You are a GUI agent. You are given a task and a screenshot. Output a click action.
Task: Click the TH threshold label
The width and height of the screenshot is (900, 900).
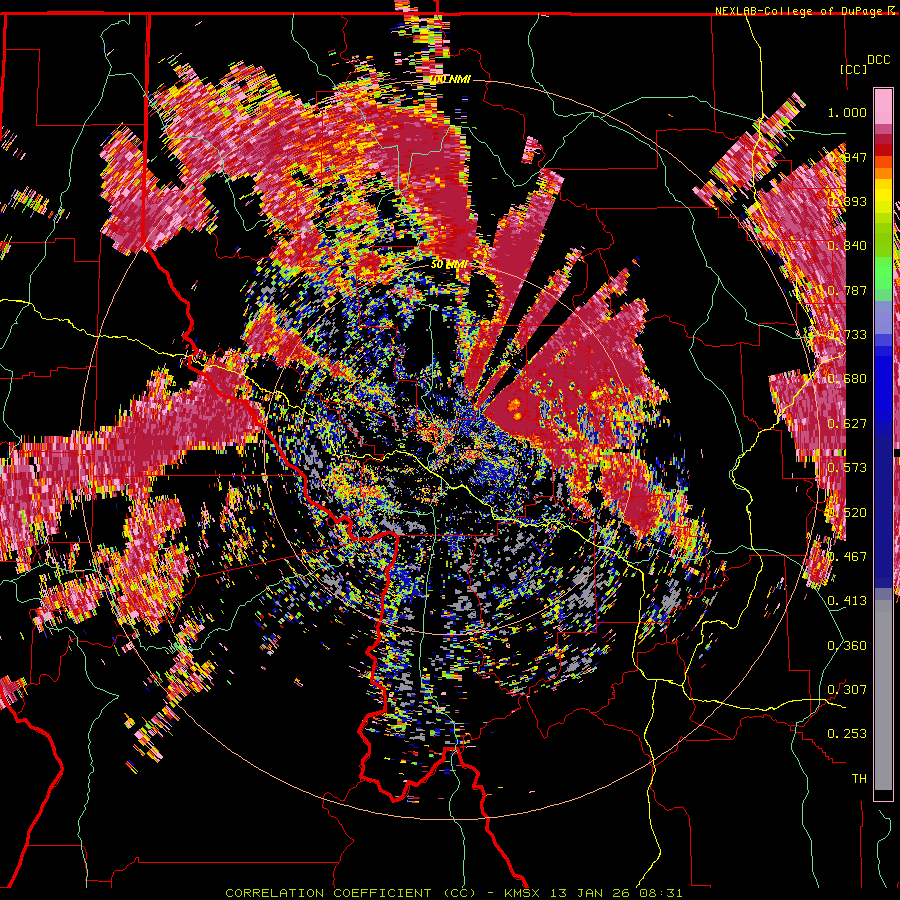(859, 779)
